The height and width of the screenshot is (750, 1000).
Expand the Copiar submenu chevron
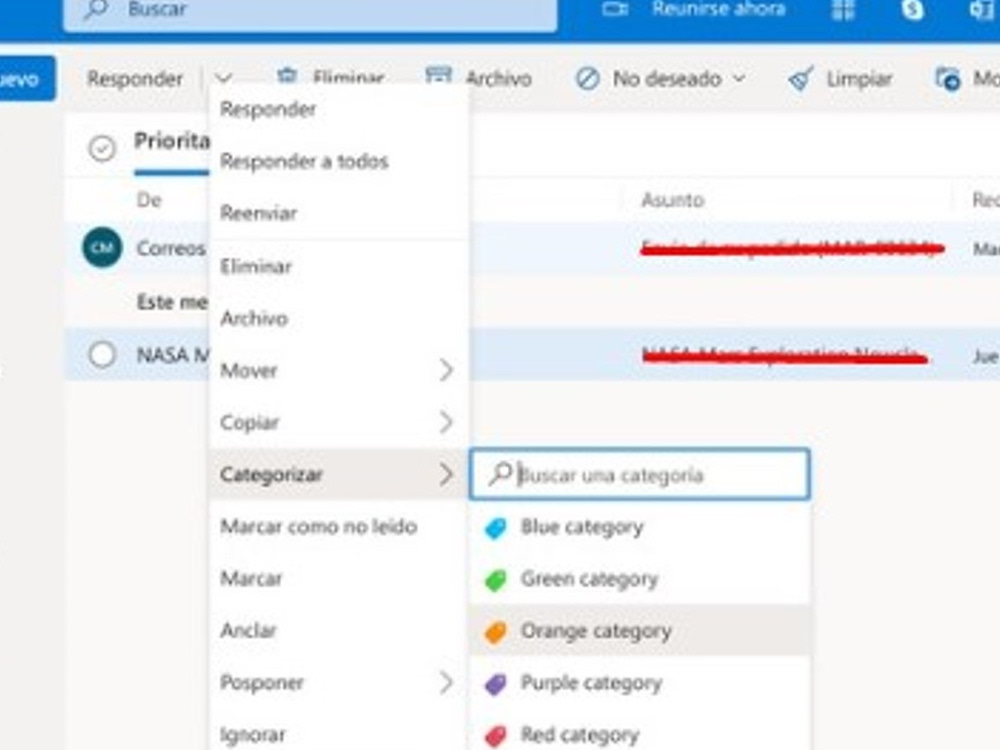click(446, 422)
